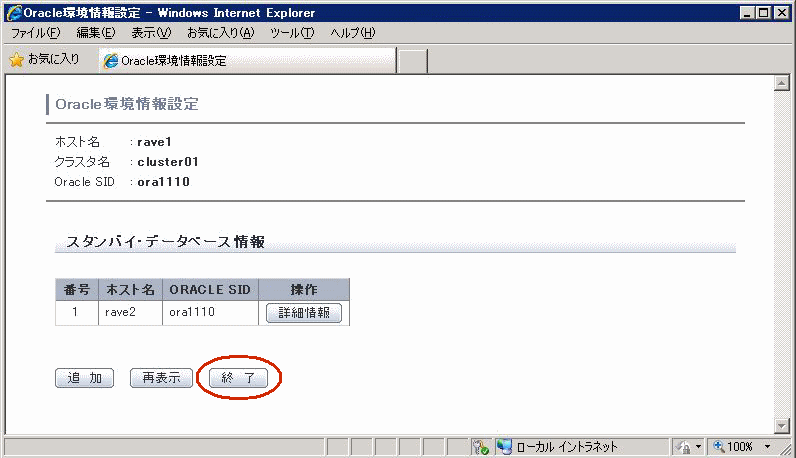Expand the protected mode dropdown arrow
This screenshot has width=796, height=458.
click(699, 447)
